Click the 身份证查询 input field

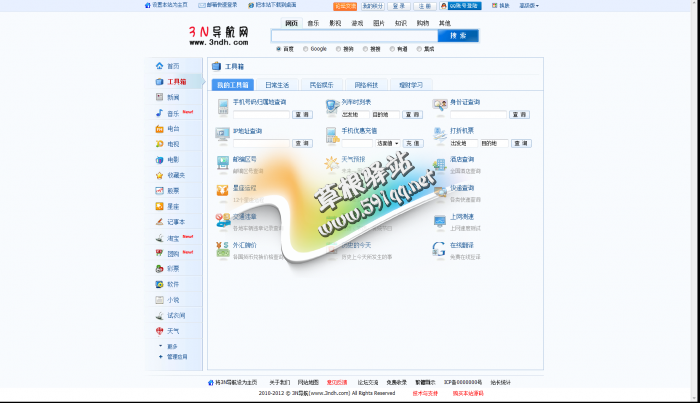click(x=478, y=115)
